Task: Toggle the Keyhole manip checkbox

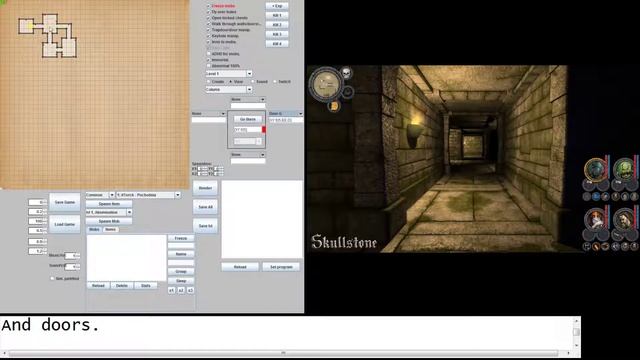Action: tap(209, 36)
